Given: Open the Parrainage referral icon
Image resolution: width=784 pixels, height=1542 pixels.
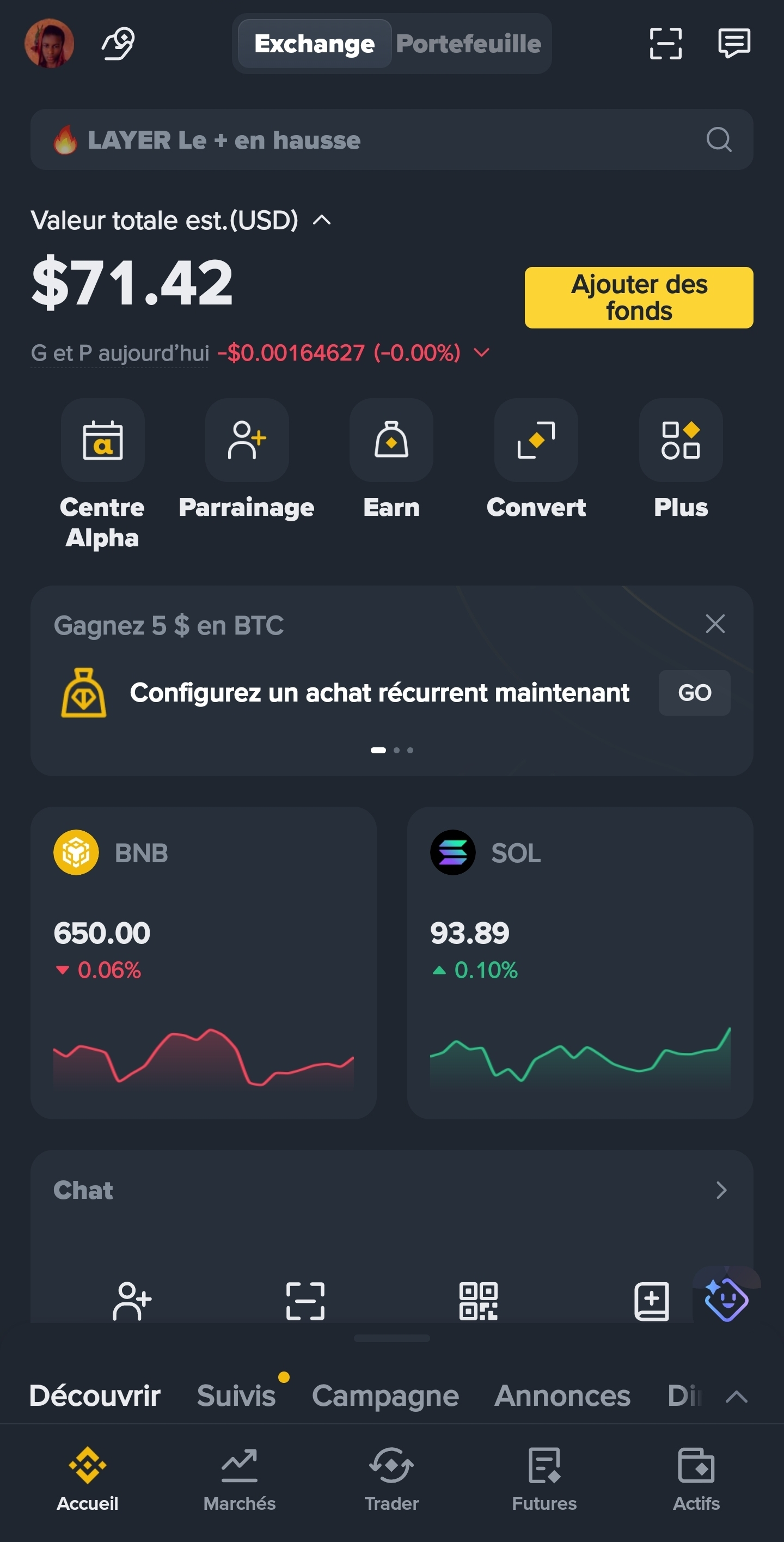Looking at the screenshot, I should coord(247,440).
